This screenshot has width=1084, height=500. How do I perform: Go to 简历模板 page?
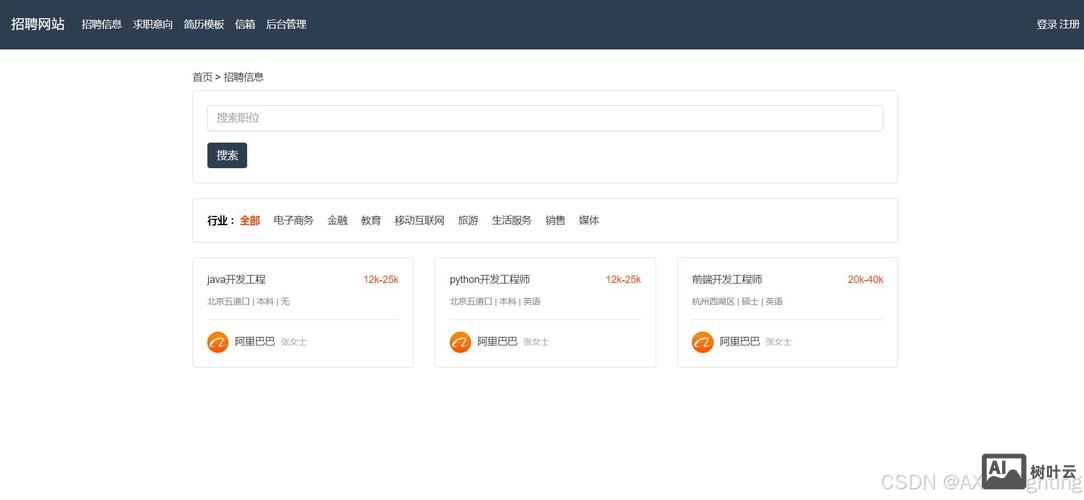click(x=204, y=24)
